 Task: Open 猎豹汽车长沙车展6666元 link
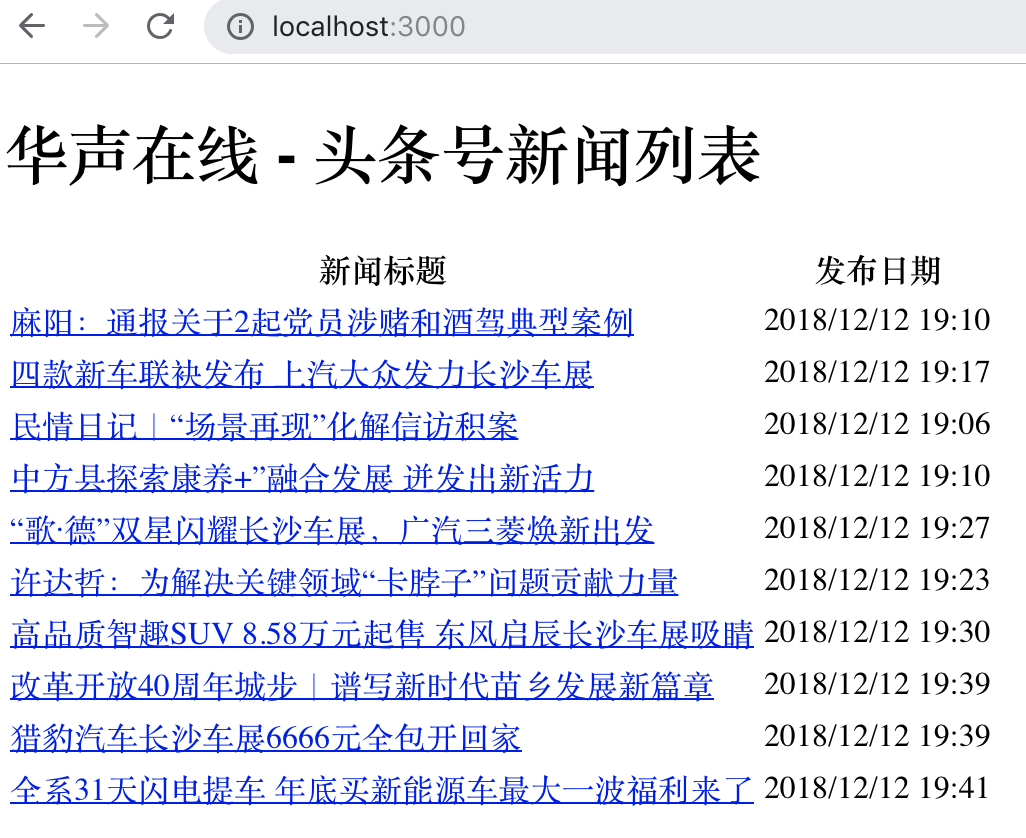click(x=266, y=738)
